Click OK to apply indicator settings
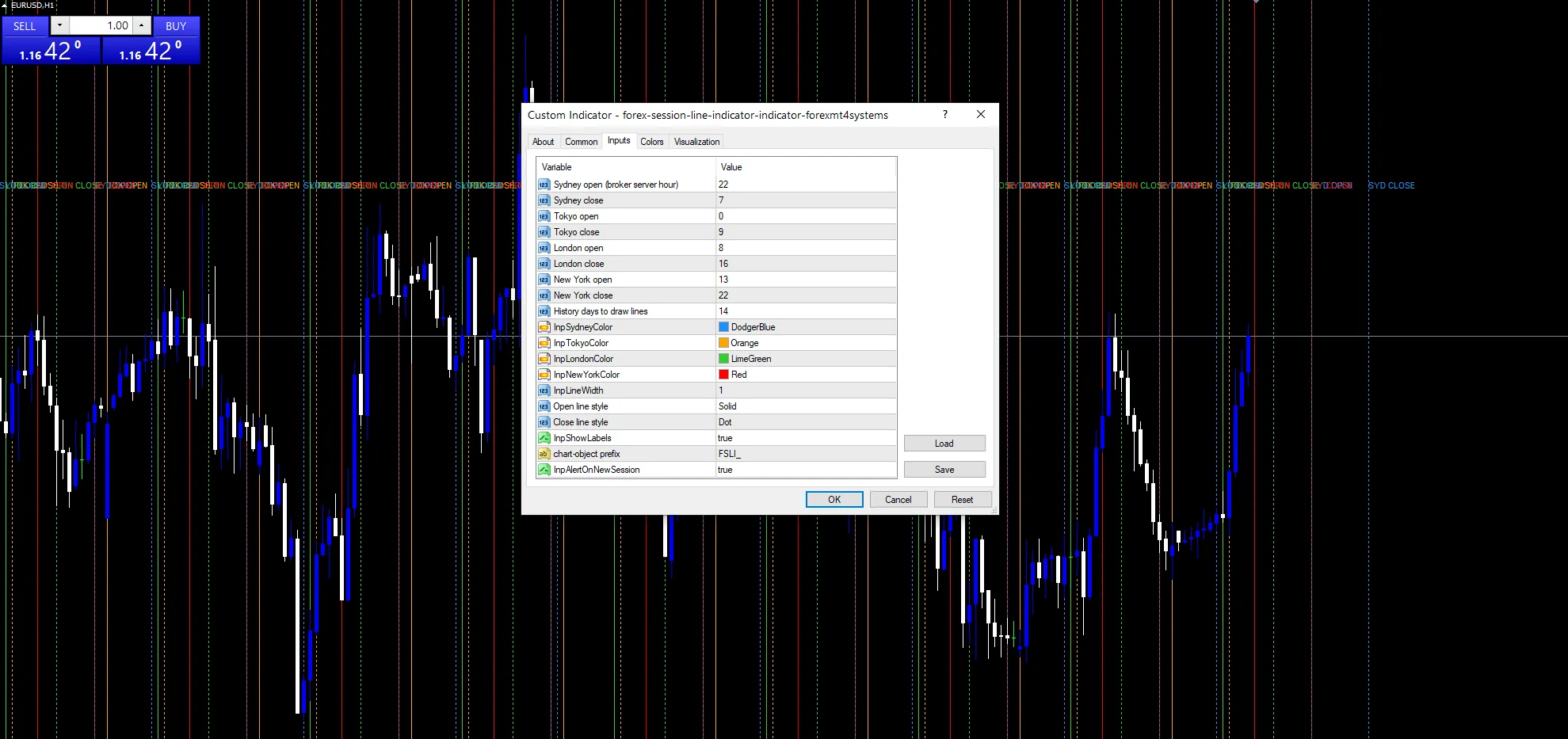Viewport: 1568px width, 739px height. pos(834,500)
